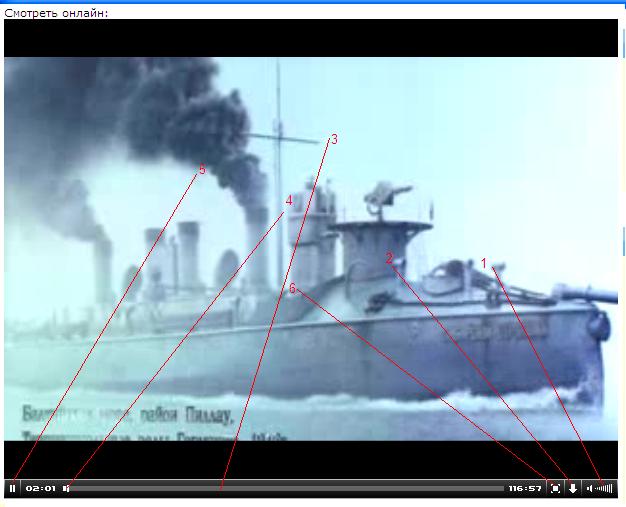Click the video frame showing the warship
The image size is (626, 507).
(x=311, y=249)
